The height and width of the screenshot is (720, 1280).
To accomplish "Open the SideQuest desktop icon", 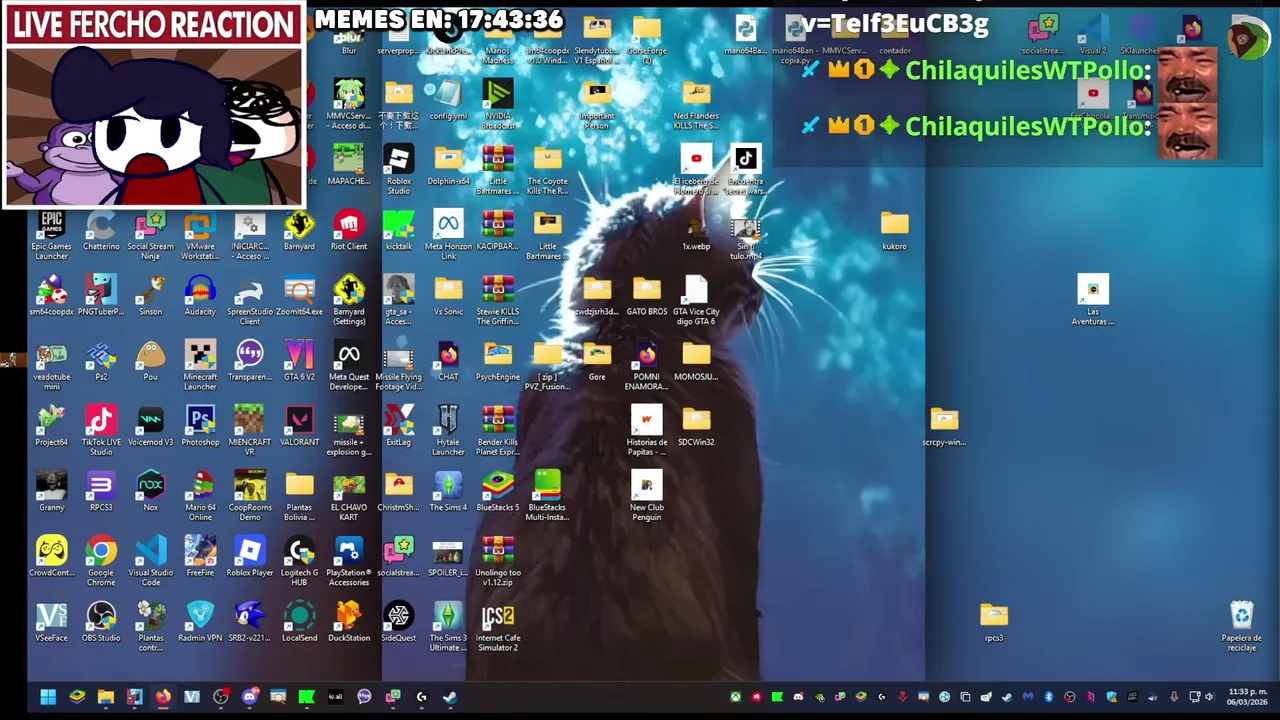I will tap(398, 622).
